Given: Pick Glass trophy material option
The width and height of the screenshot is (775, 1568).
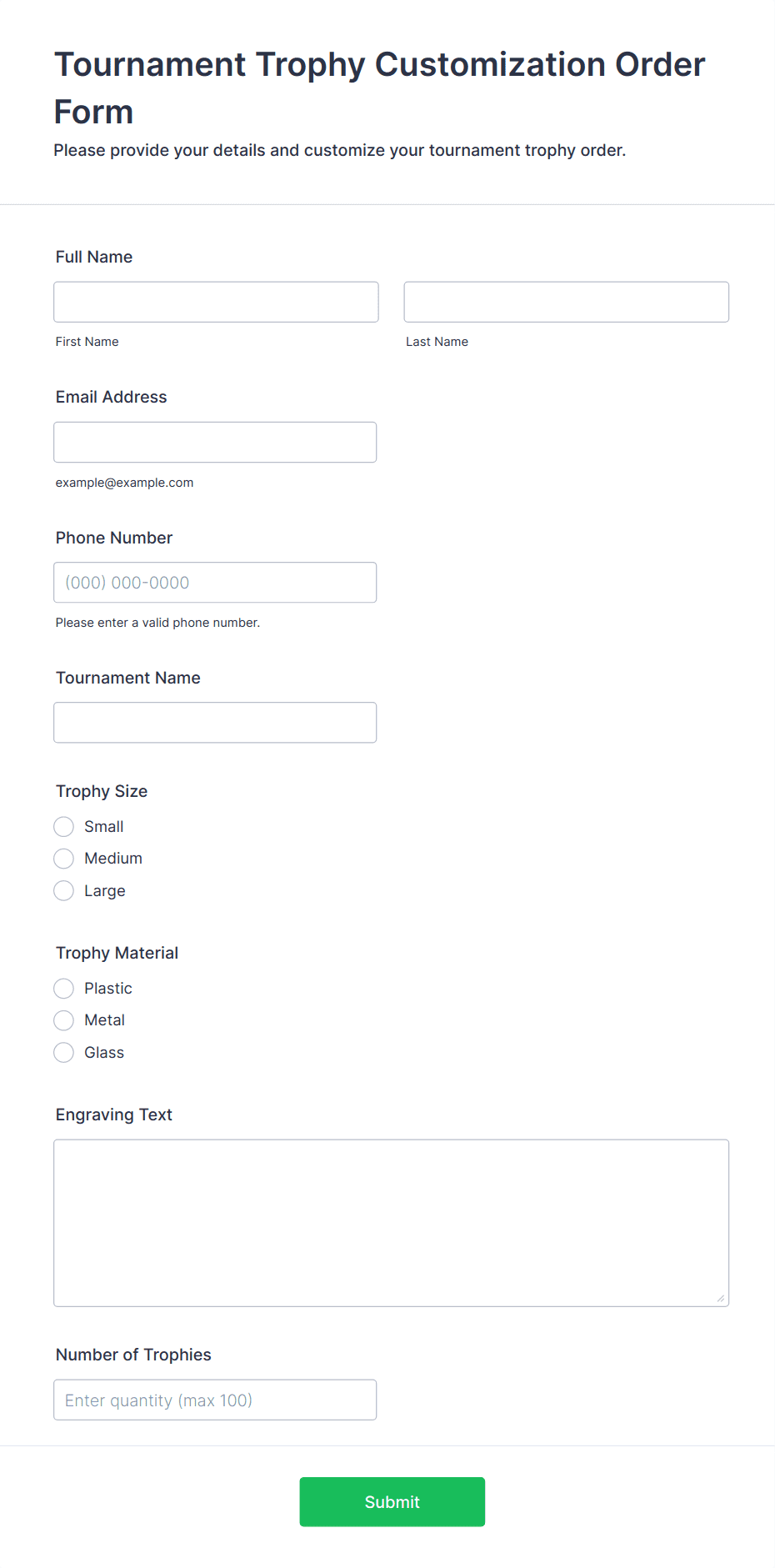Looking at the screenshot, I should 64,1053.
